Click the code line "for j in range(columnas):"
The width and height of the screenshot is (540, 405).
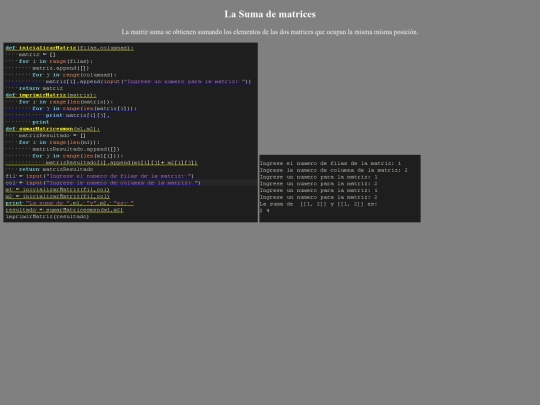pos(74,75)
